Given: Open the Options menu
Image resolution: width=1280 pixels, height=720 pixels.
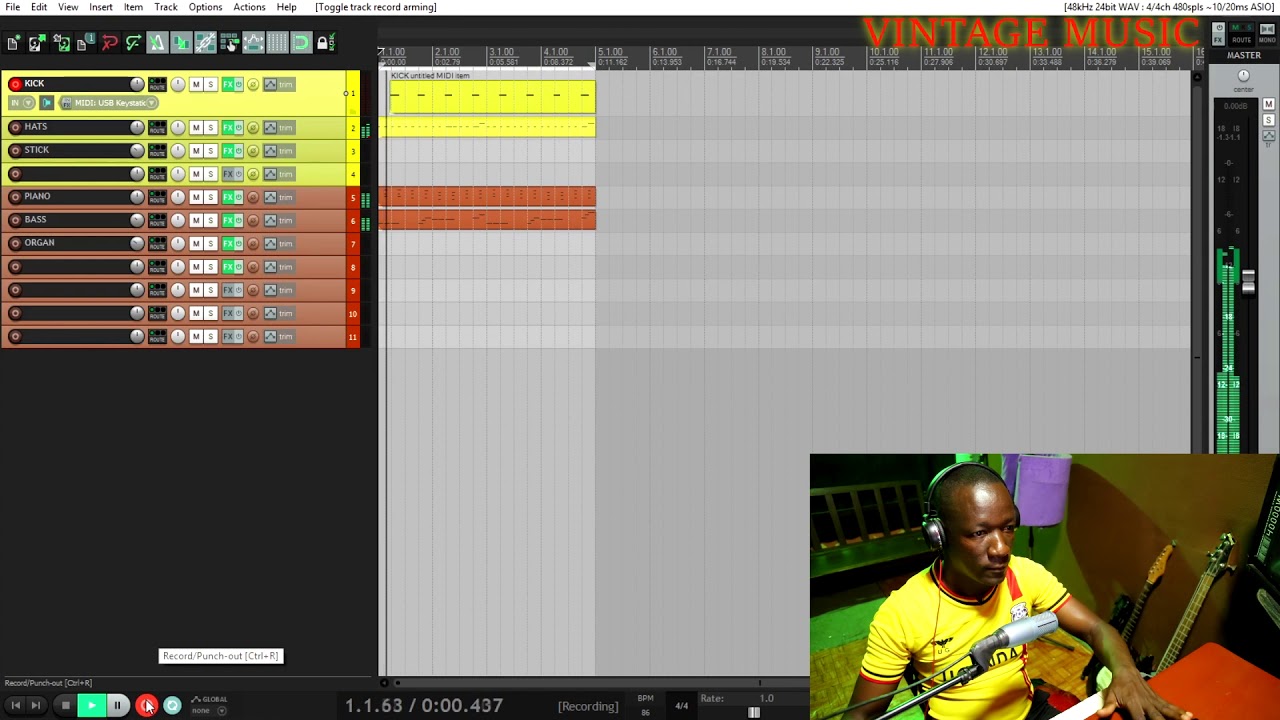Looking at the screenshot, I should [205, 7].
